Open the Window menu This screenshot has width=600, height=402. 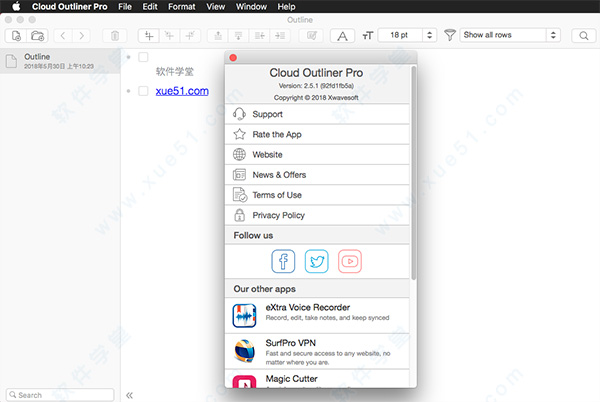[251, 7]
